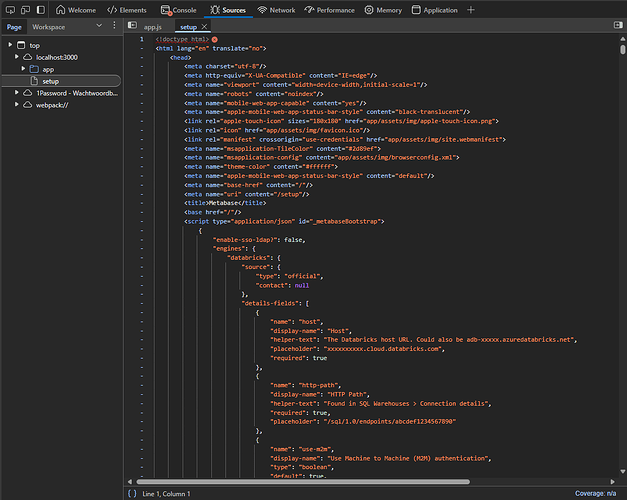Click the Console panel icon
This screenshot has width=627, height=500.
click(x=166, y=10)
